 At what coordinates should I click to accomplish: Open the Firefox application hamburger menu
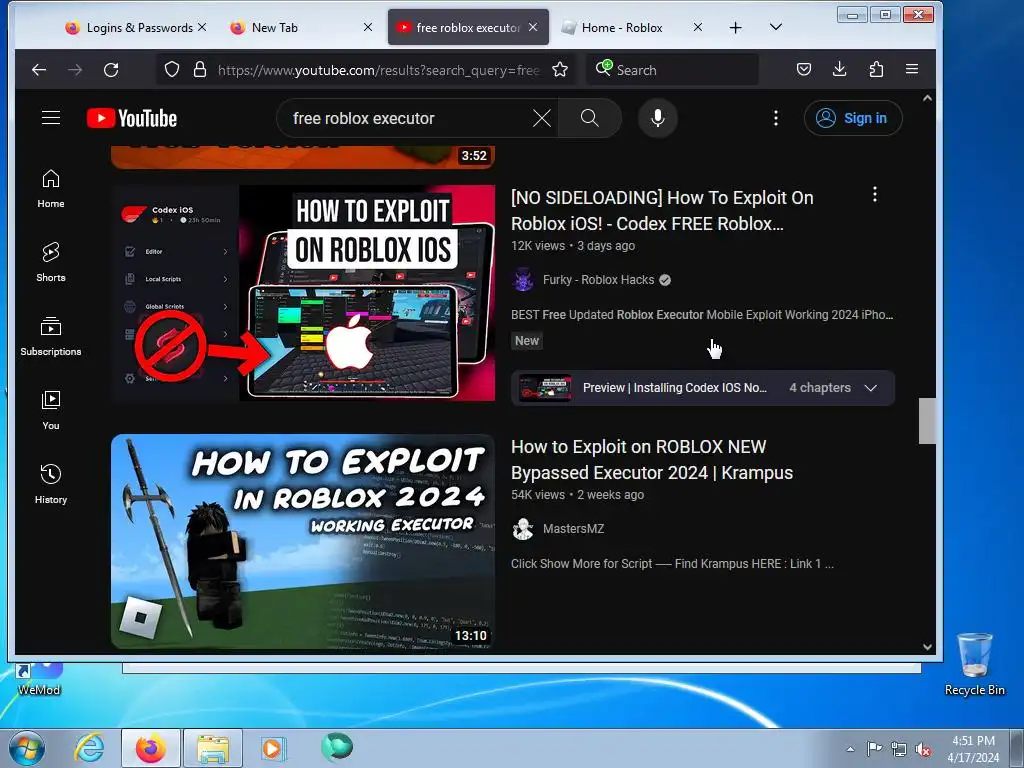[x=912, y=69]
